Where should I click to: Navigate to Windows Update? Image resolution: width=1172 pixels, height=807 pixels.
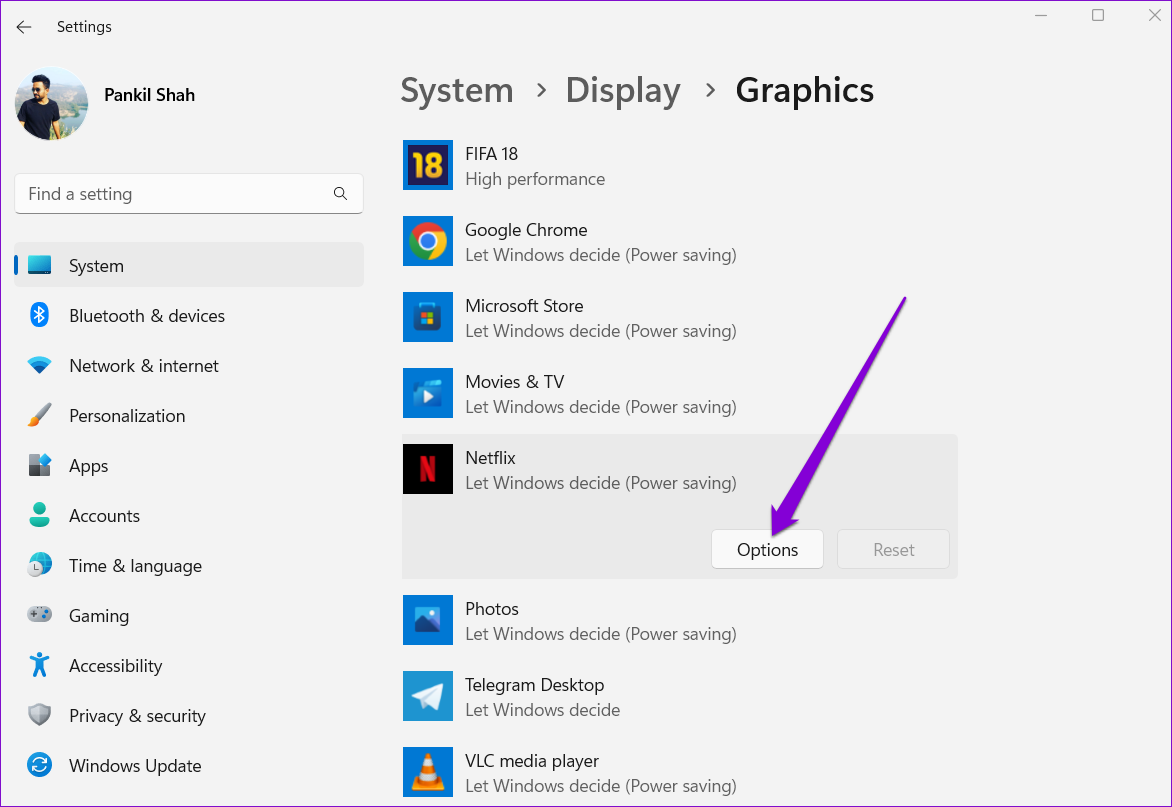click(135, 766)
